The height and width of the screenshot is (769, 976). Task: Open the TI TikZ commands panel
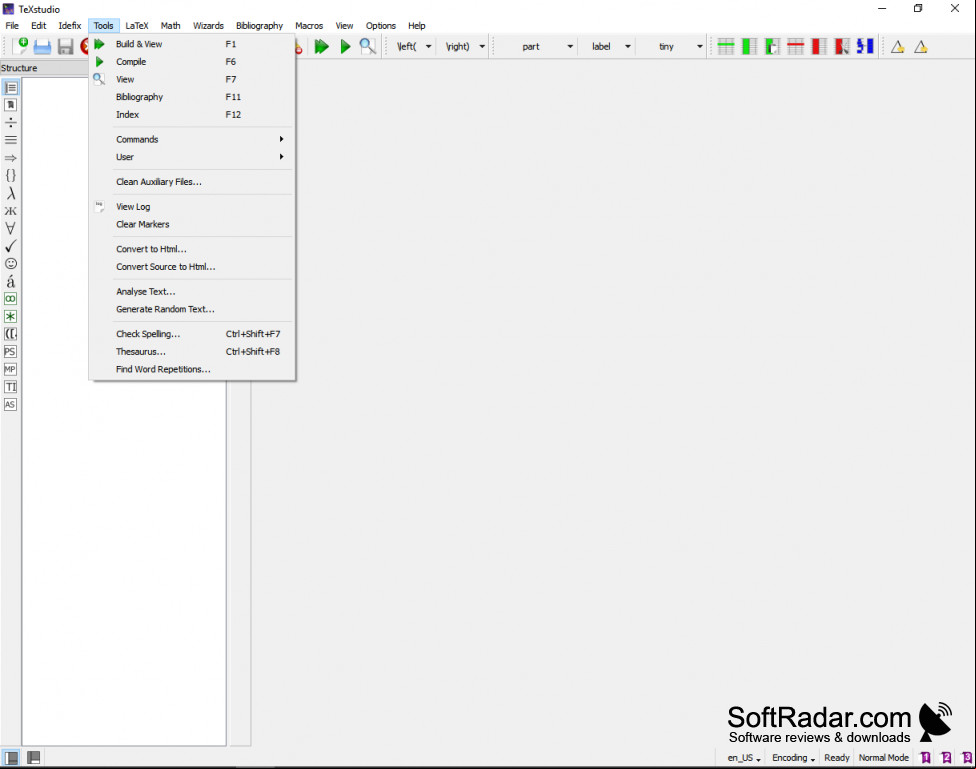click(11, 387)
